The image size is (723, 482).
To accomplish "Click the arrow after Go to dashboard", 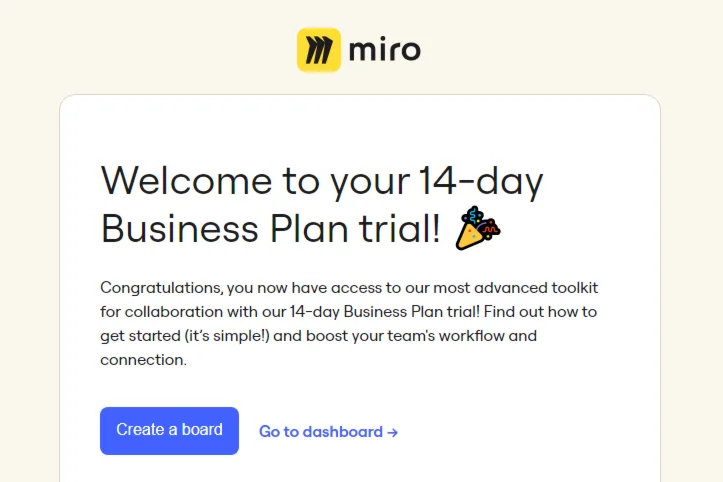I will pos(393,432).
